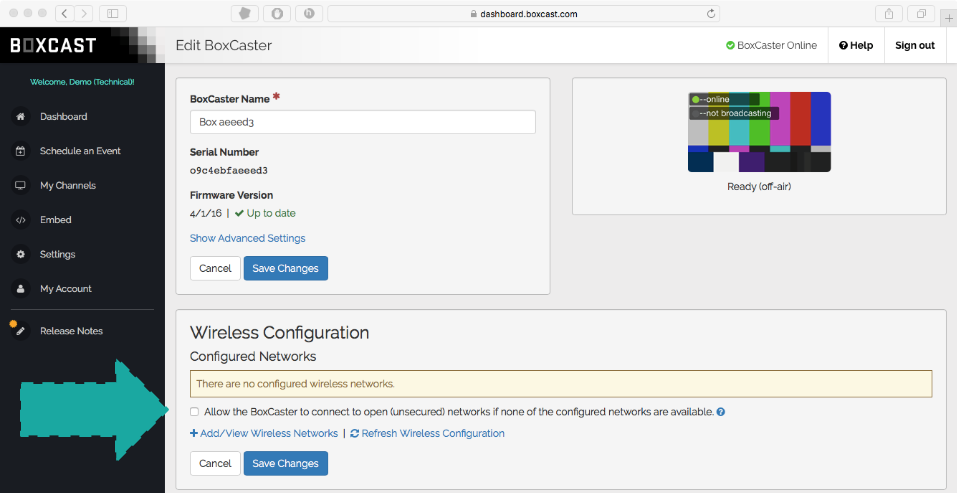
Task: Click the My Account person icon
Action: tap(20, 289)
